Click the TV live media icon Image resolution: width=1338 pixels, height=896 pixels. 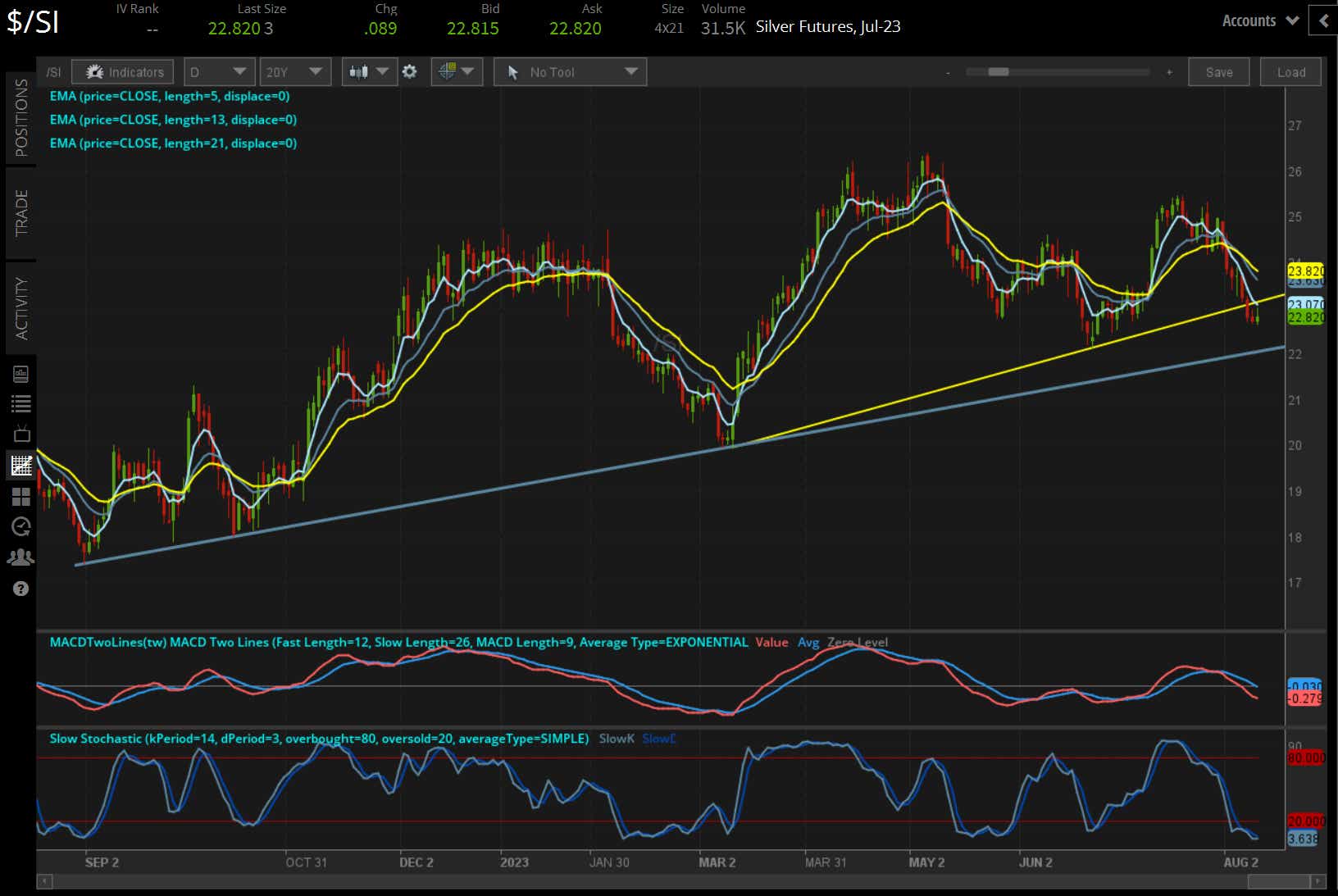click(x=20, y=434)
